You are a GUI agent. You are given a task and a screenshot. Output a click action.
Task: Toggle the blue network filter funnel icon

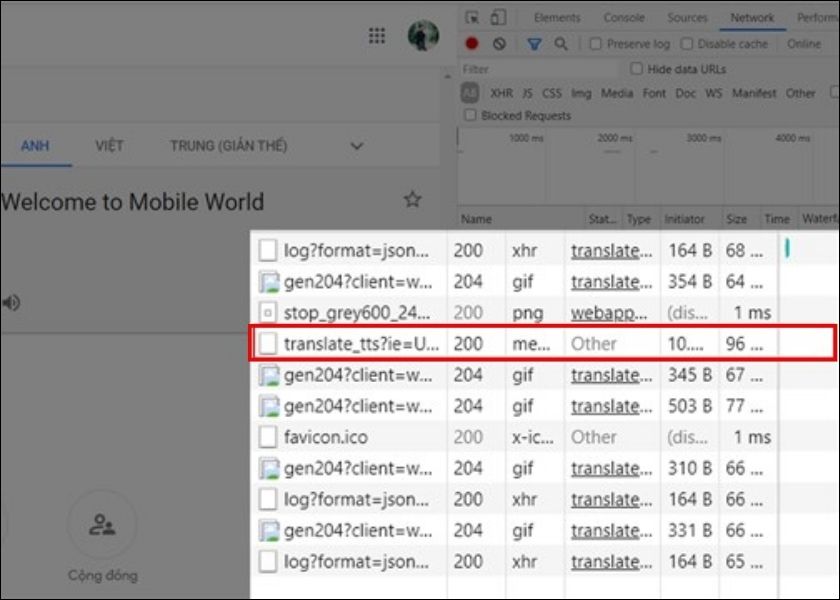coord(534,44)
